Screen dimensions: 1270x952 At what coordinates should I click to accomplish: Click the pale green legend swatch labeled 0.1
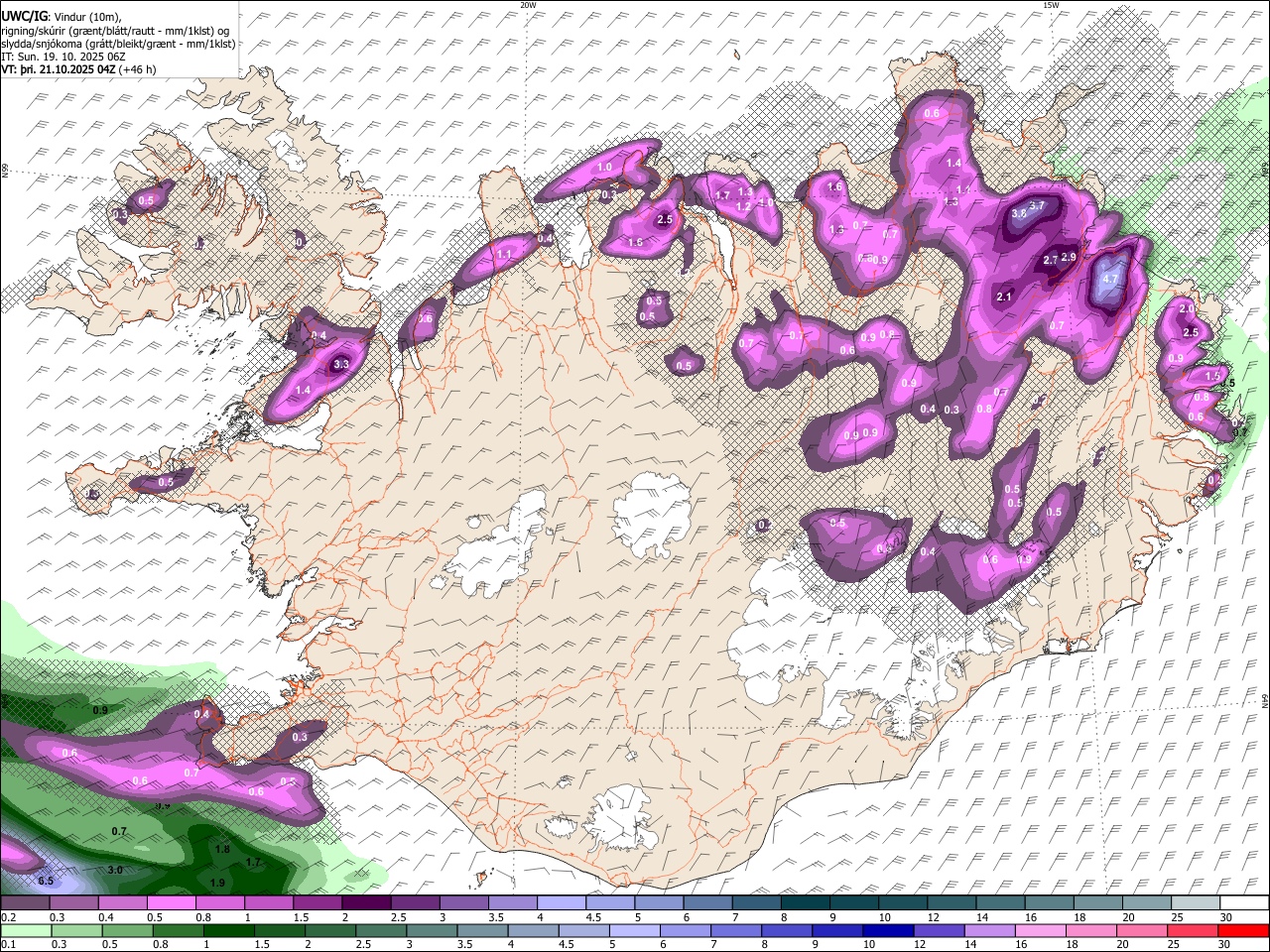[25, 931]
